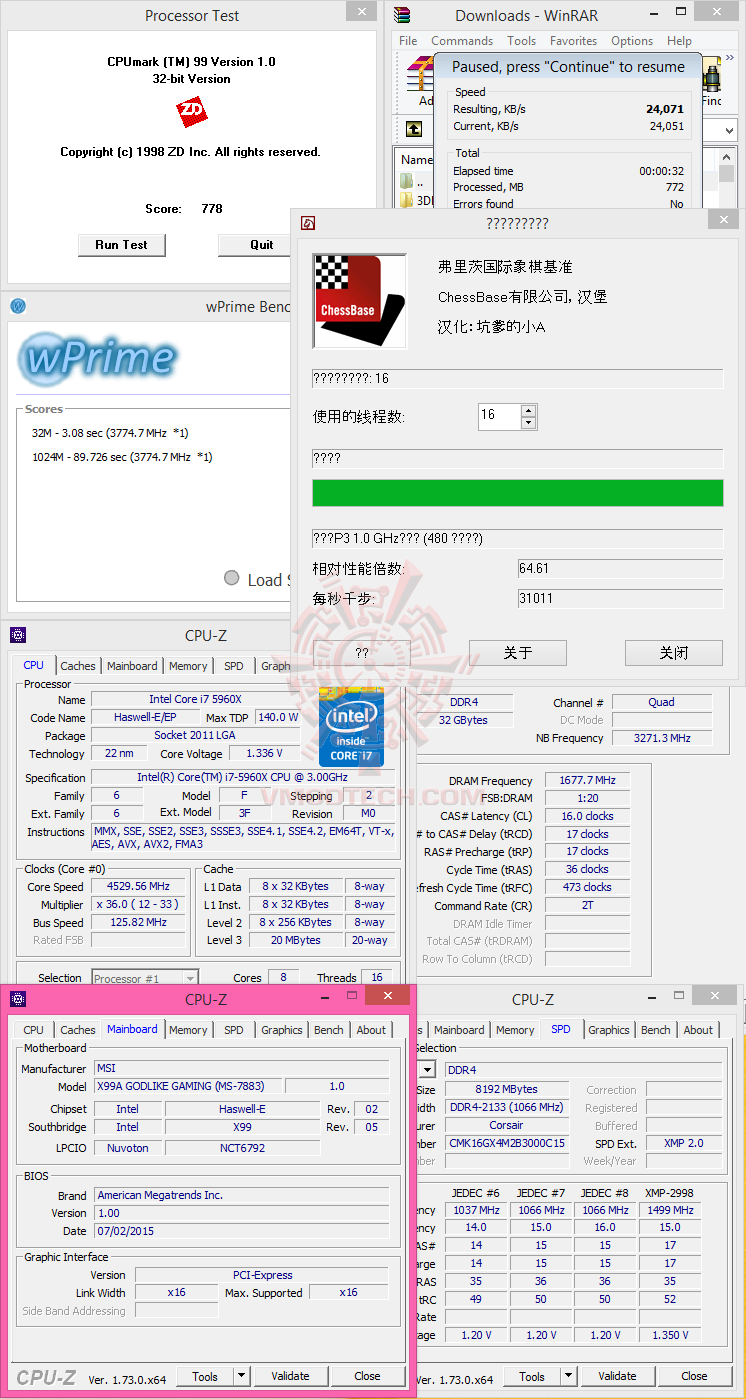
Task: Open Graphics tab in SPD CPU-Z window
Action: 609,1030
